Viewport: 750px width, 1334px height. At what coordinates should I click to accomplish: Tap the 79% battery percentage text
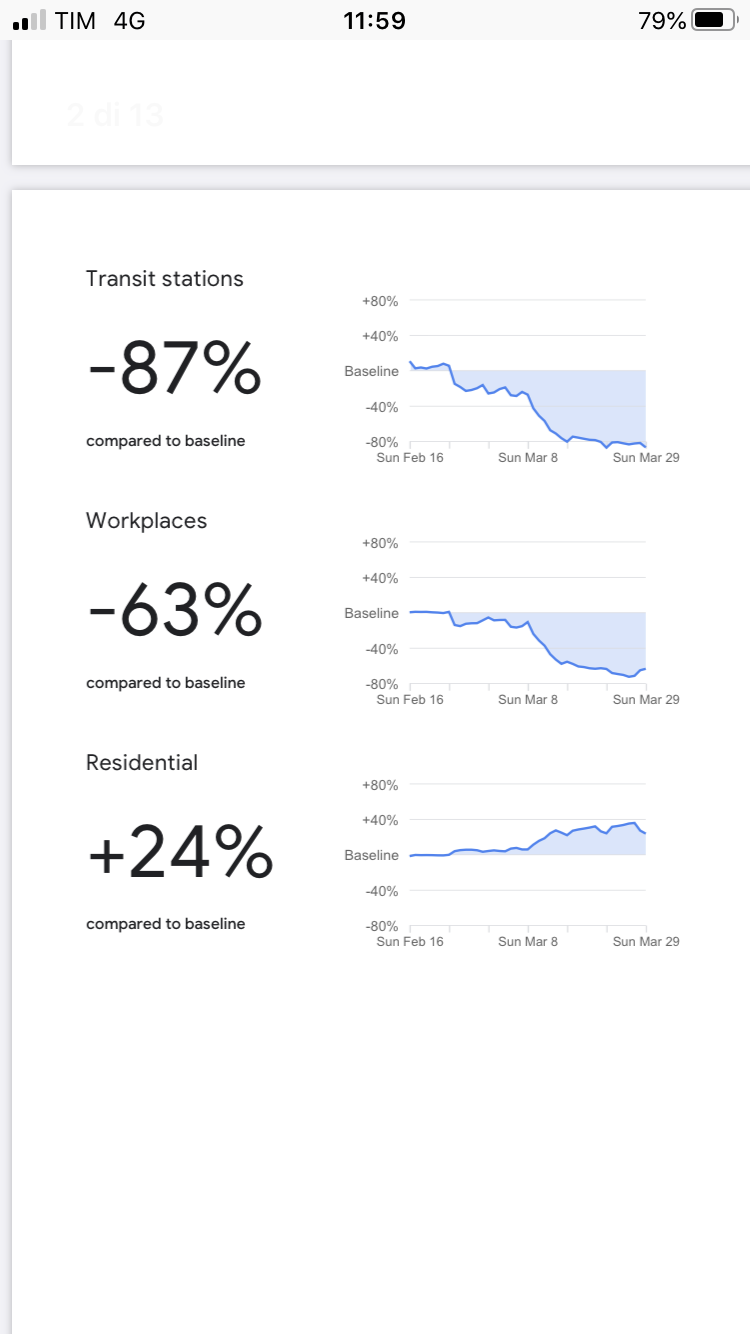point(662,20)
